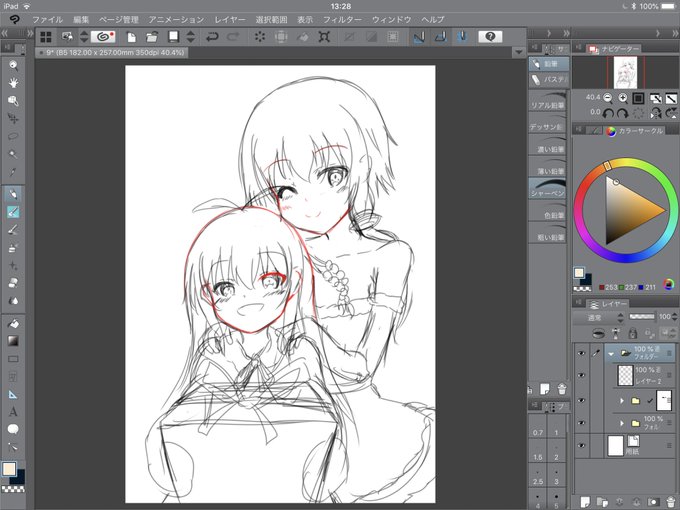Select the Balloon speech bubble tool
This screenshot has width=680, height=510.
[x=13, y=429]
